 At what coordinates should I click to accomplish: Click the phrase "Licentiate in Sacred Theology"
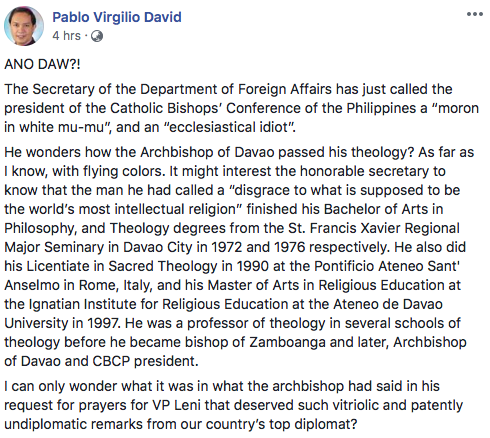point(121,266)
